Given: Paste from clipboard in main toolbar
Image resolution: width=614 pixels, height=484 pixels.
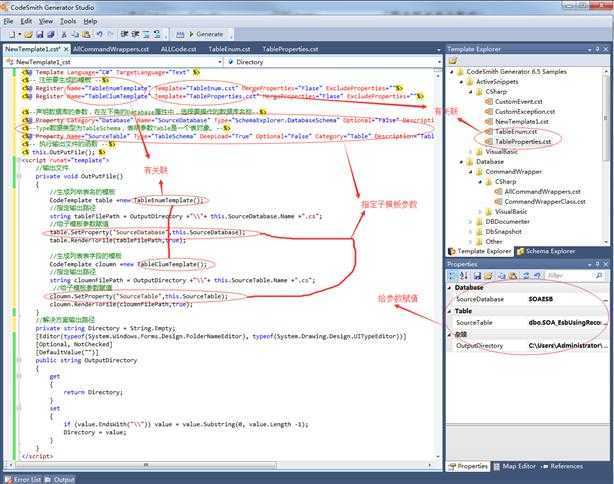Looking at the screenshot, I should pyautogui.click(x=86, y=34).
